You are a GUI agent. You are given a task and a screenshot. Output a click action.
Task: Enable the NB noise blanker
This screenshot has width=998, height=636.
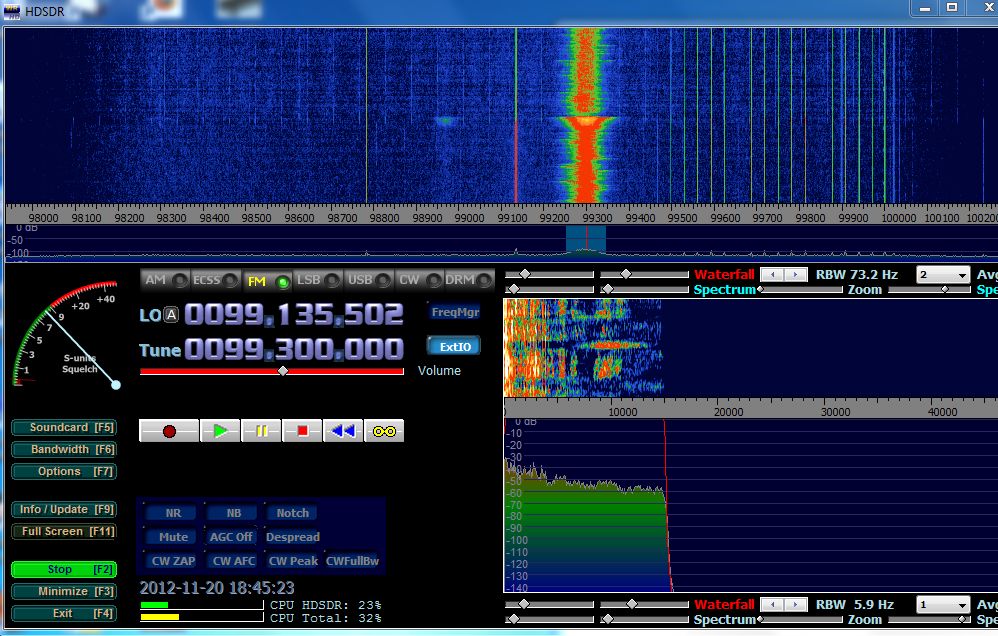(234, 513)
